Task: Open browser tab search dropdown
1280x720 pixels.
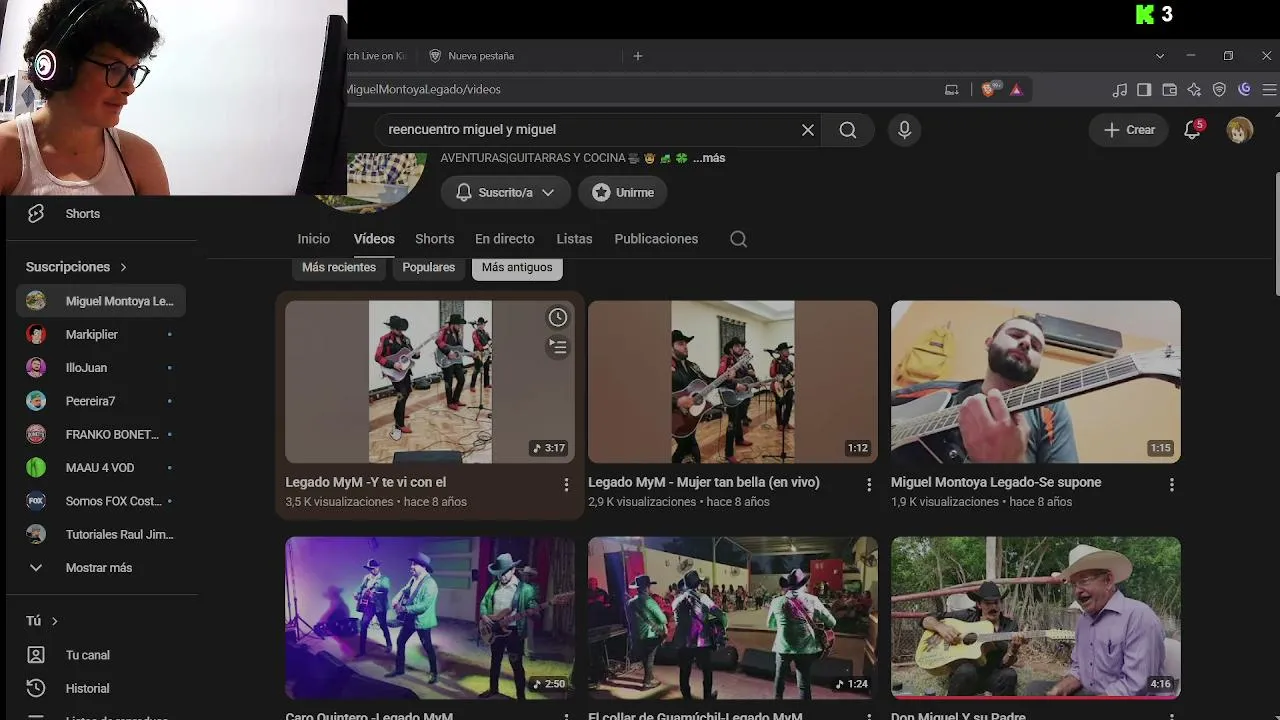Action: 1160,56
